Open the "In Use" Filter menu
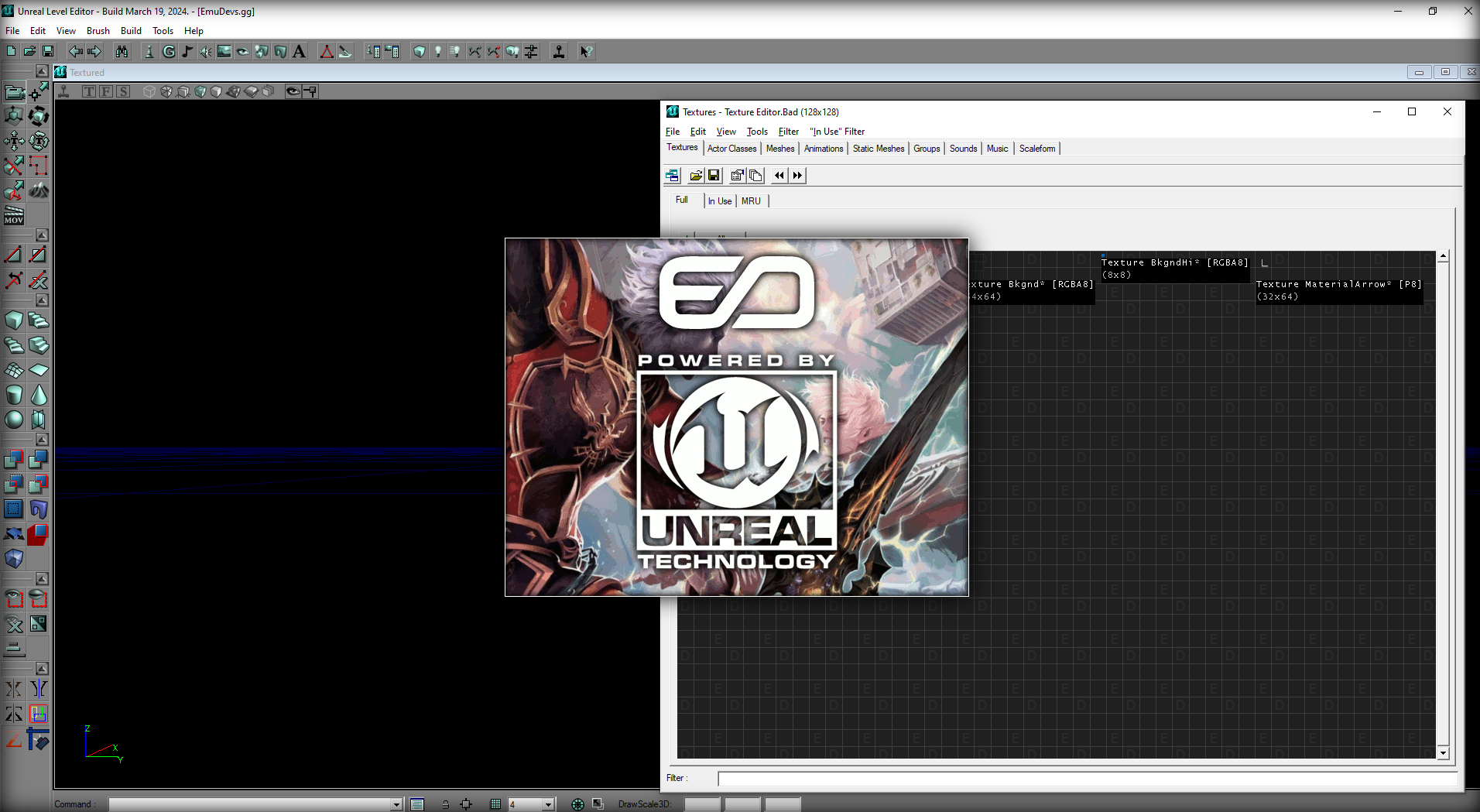This screenshot has width=1480, height=812. (x=837, y=132)
